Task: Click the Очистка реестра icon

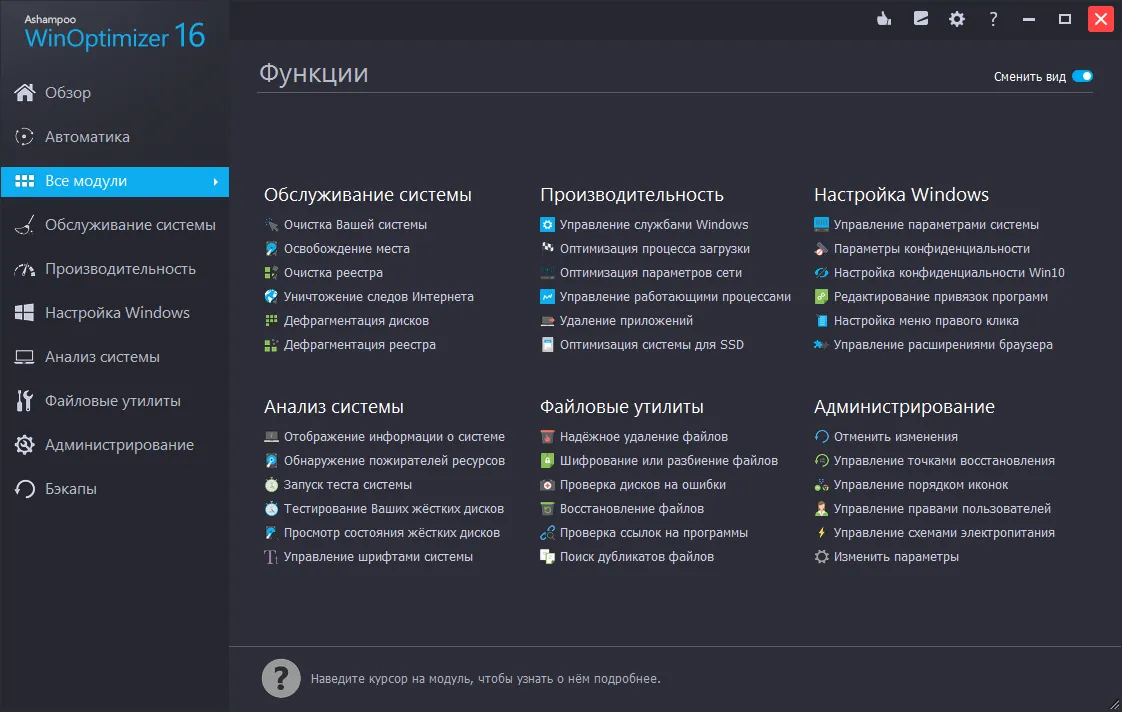Action: coord(271,273)
